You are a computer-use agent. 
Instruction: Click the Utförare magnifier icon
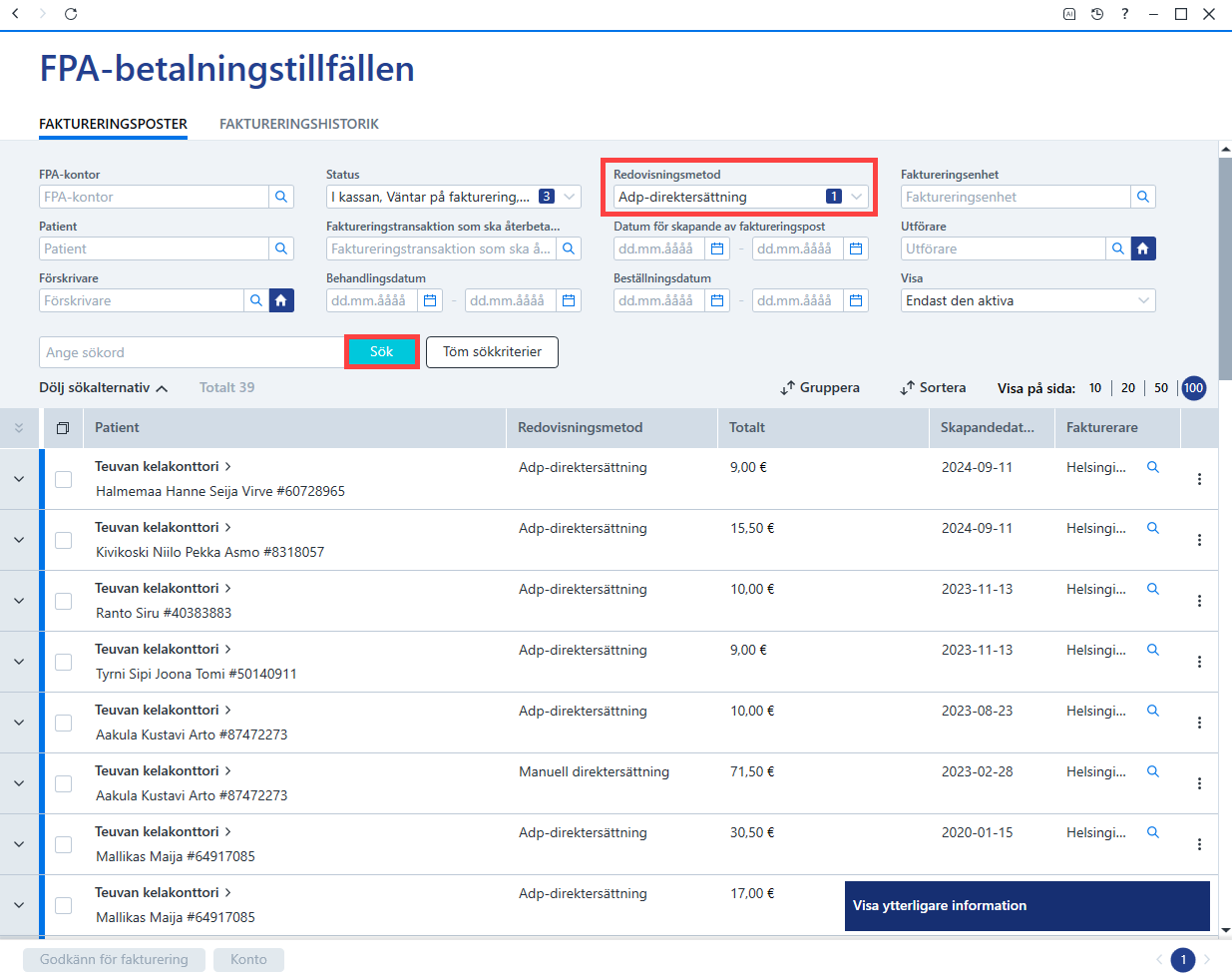pos(1118,248)
